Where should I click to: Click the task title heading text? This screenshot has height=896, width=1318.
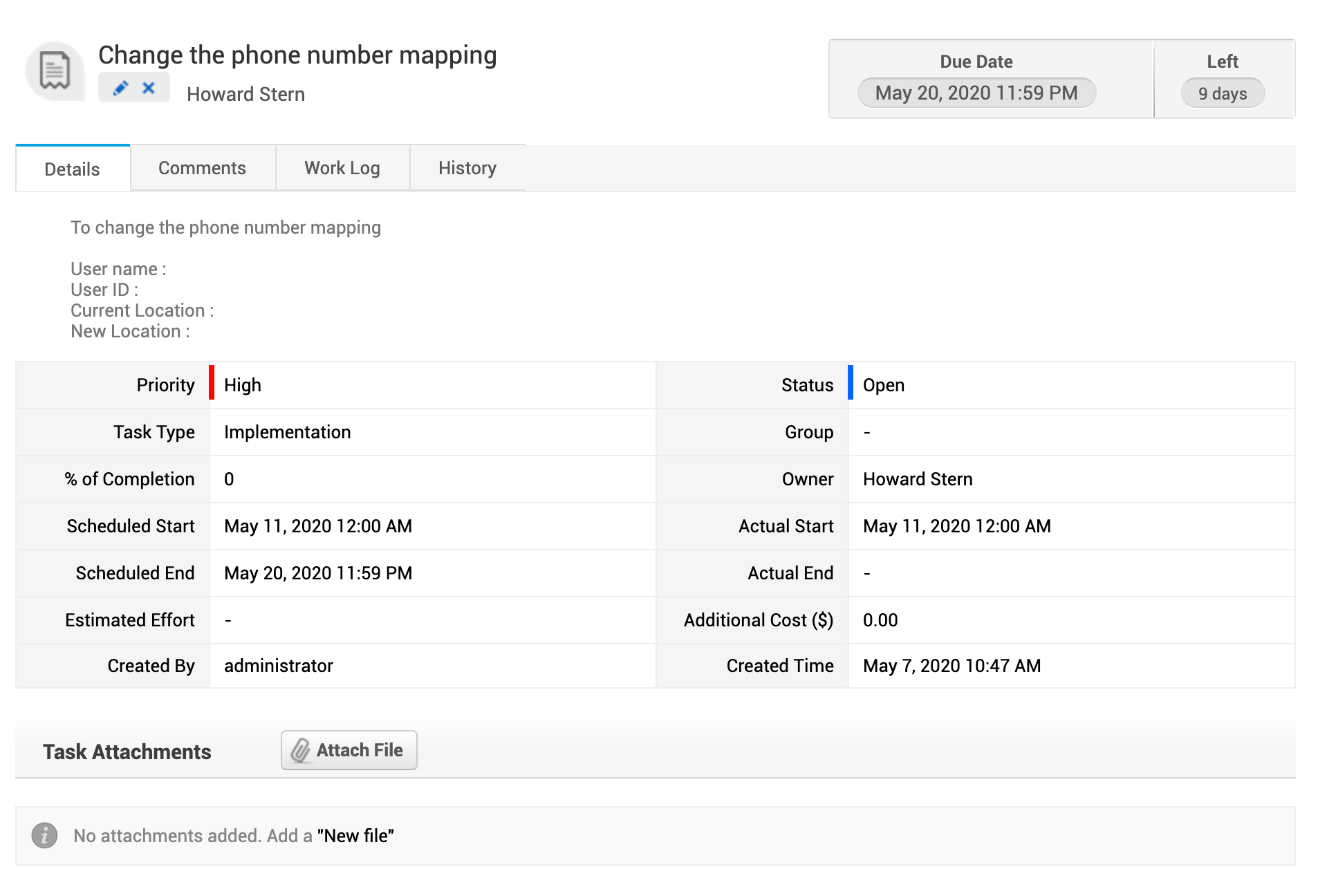pyautogui.click(x=297, y=55)
